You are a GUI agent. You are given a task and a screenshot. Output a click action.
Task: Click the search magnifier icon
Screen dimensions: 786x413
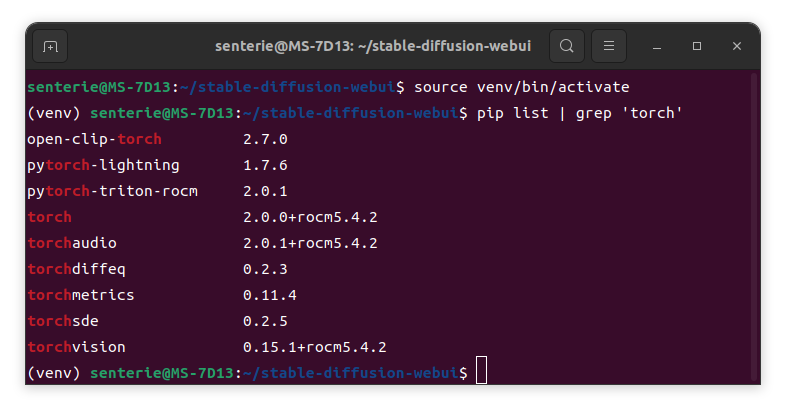pos(566,46)
